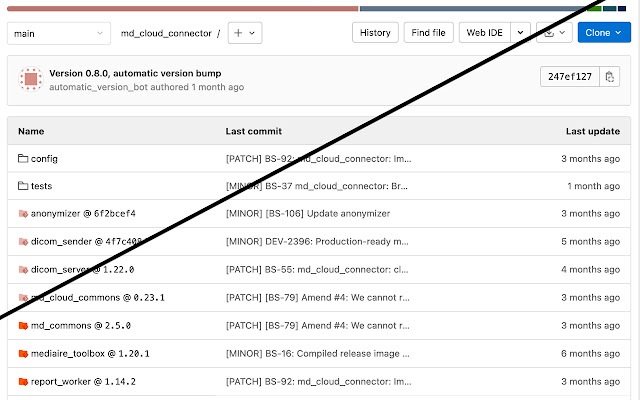Open md_commons row '[PATCH] [BS-79] Amend #4' commit
The height and width of the screenshot is (400, 640).
pyautogui.click(x=318, y=325)
